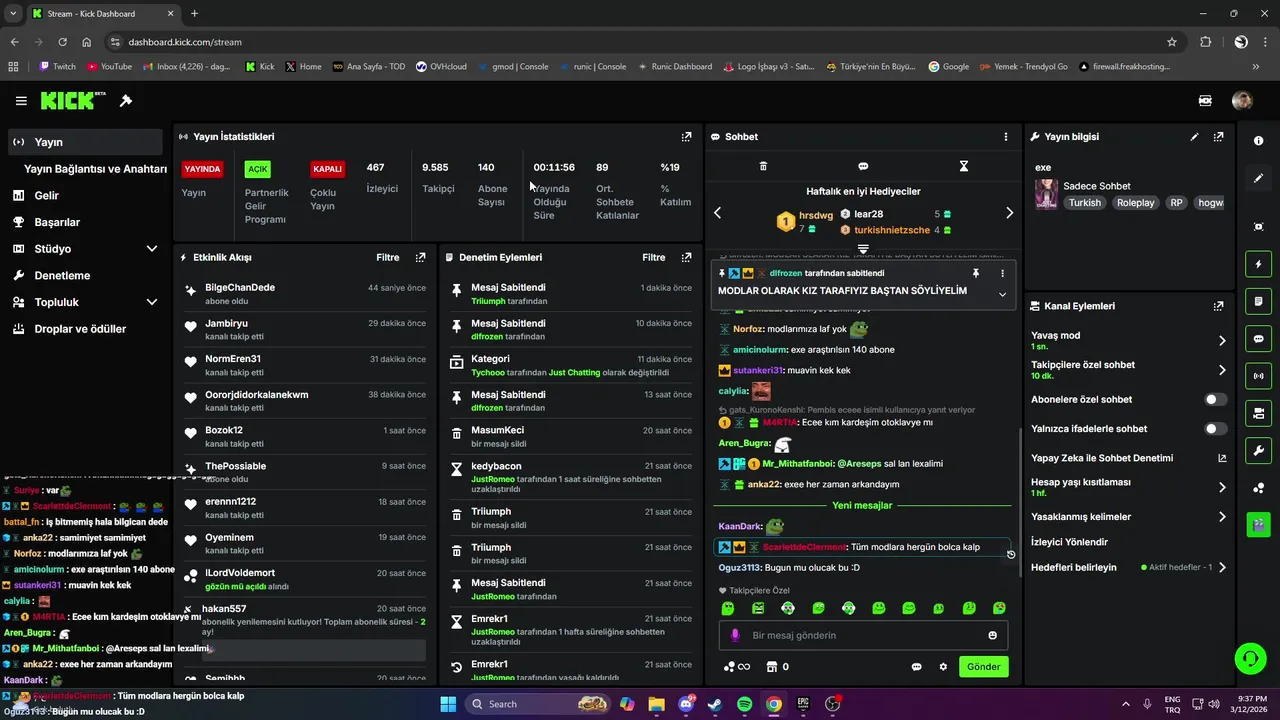
Task: Pop out the Yayın İstatistikleri panel
Action: click(686, 137)
